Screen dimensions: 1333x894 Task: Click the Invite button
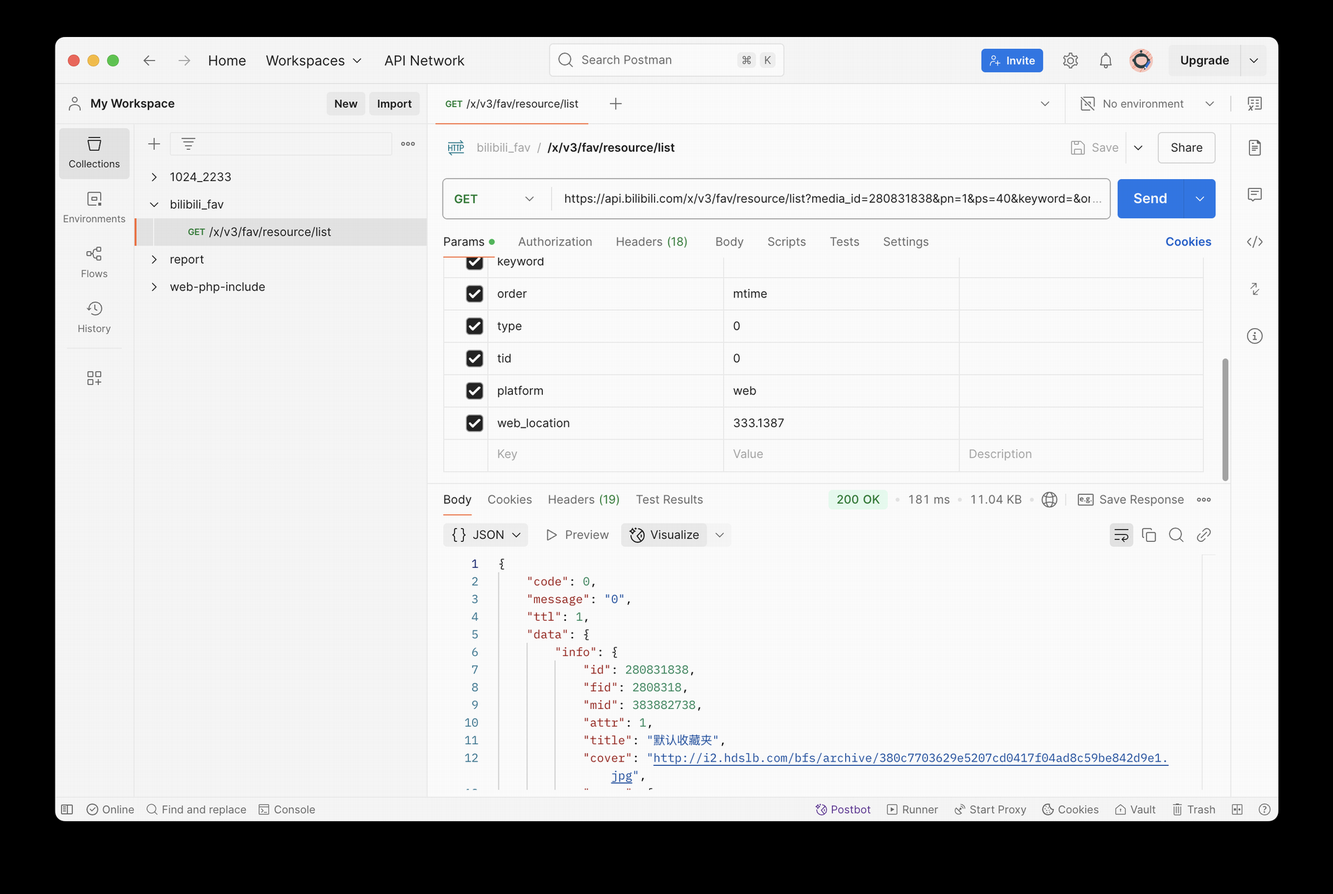click(1012, 60)
